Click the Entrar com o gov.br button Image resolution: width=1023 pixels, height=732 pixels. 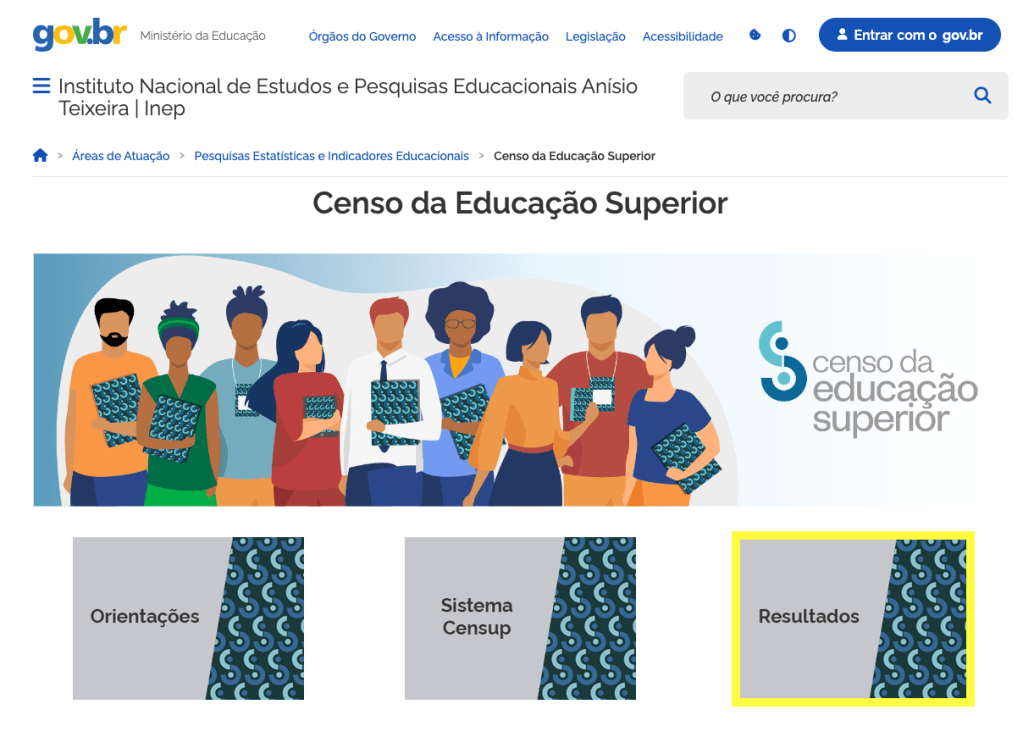909,35
